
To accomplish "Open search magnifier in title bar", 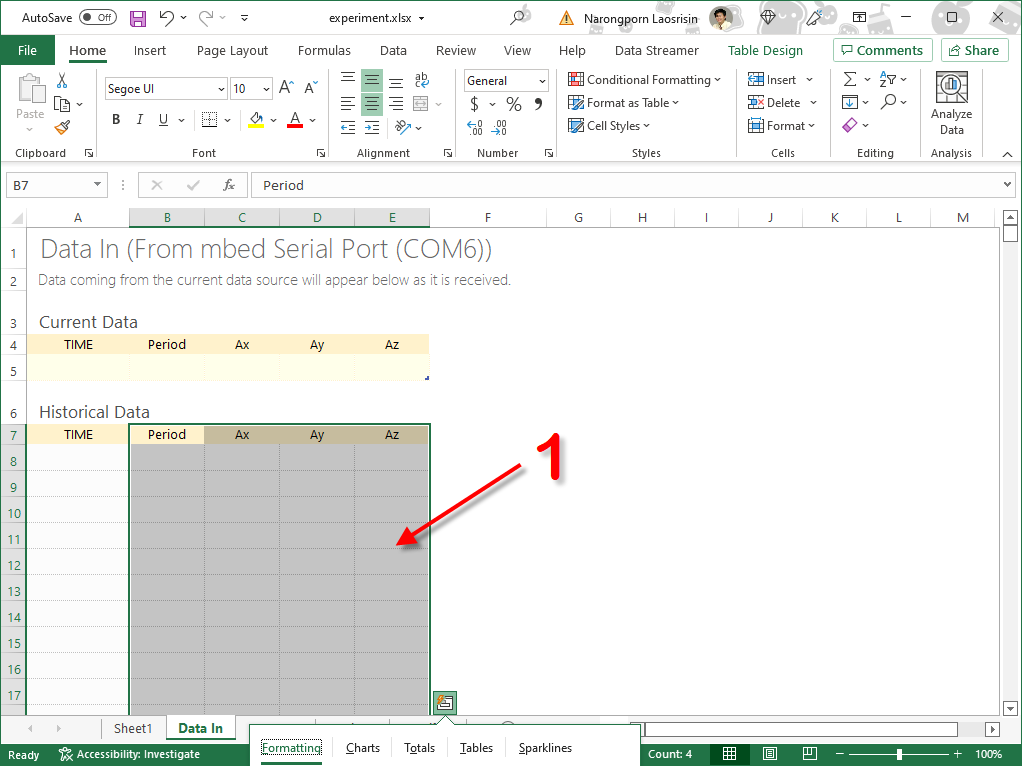I will [518, 18].
